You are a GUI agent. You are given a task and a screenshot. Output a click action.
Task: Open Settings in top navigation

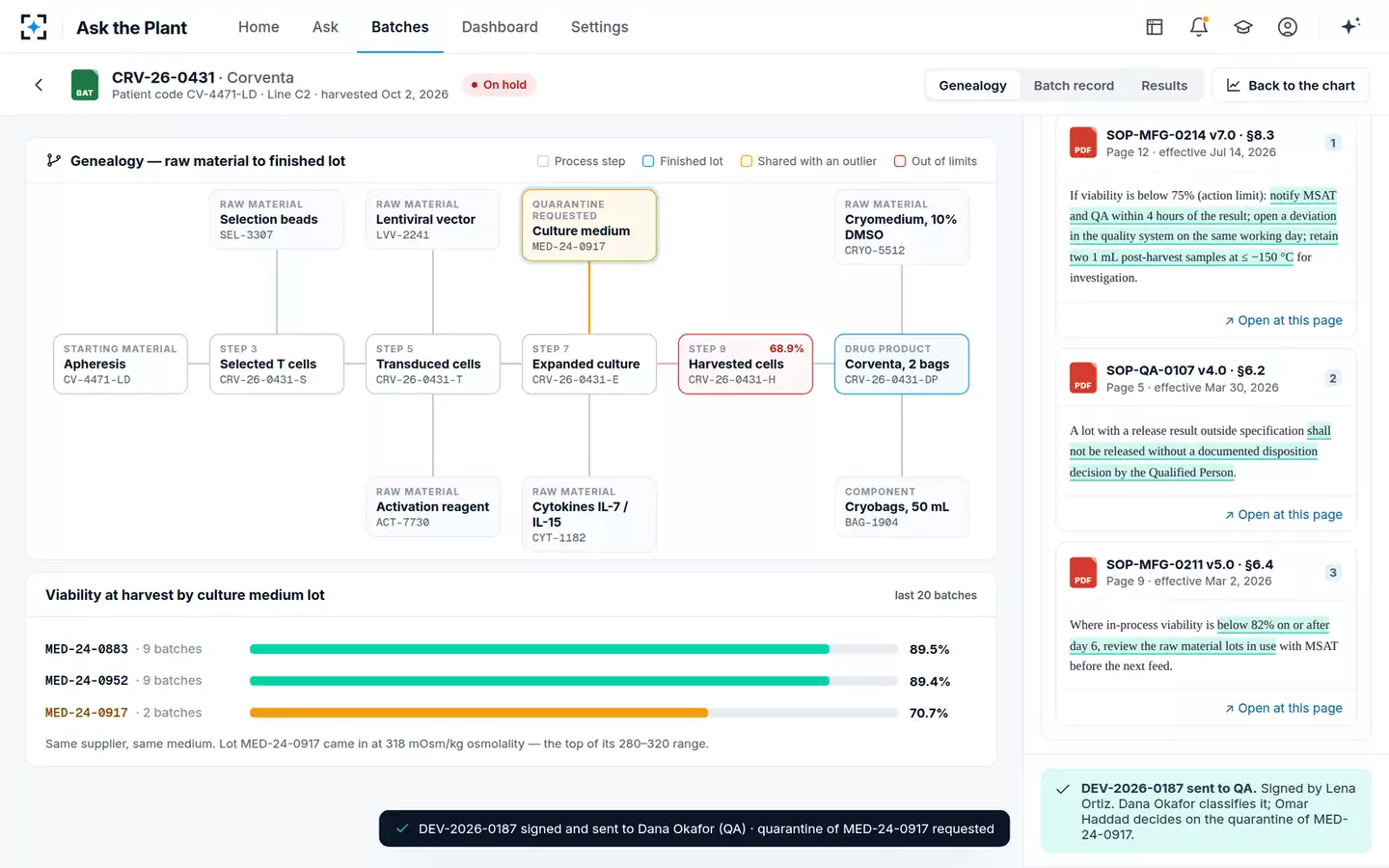click(599, 27)
